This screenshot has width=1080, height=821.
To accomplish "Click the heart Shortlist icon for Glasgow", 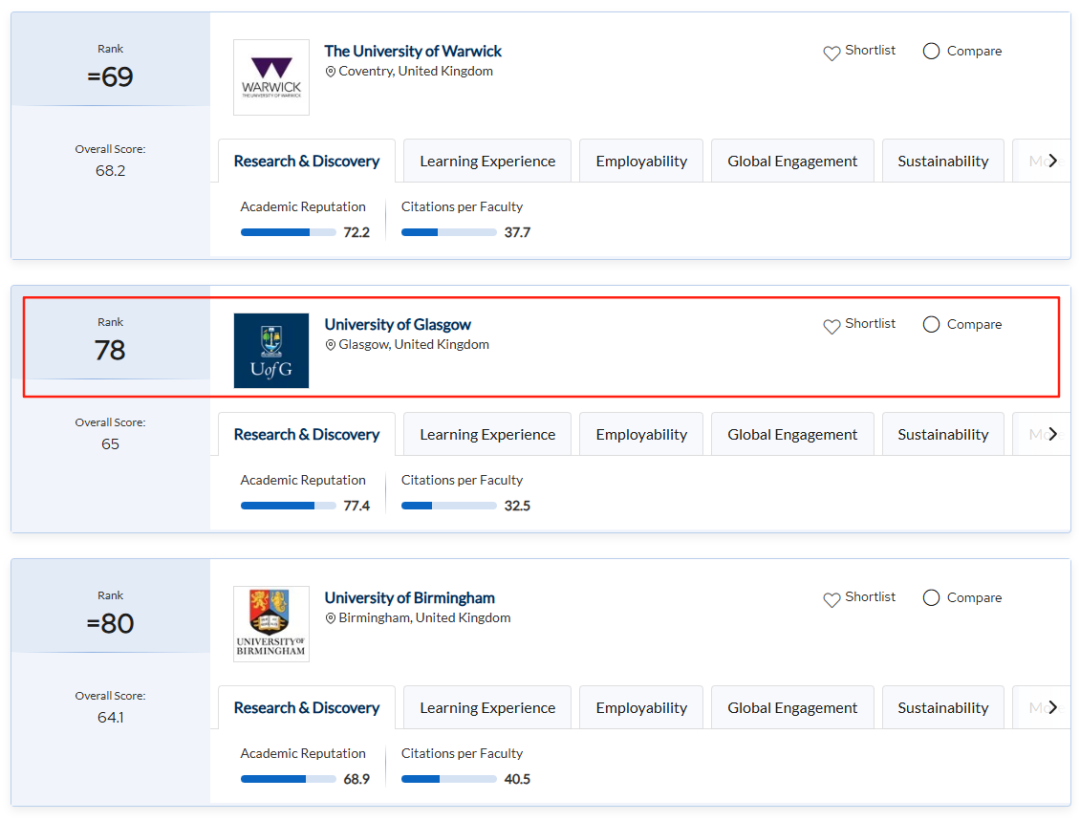I will (x=831, y=326).
